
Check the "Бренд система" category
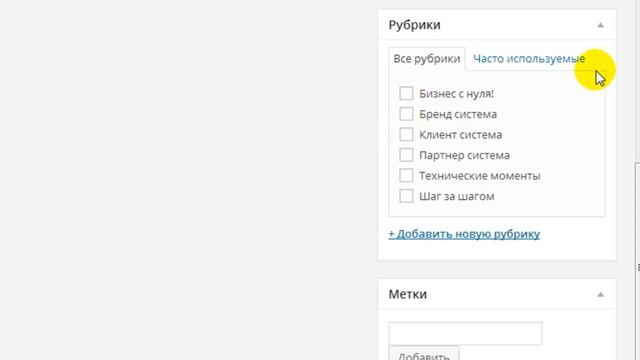click(406, 113)
